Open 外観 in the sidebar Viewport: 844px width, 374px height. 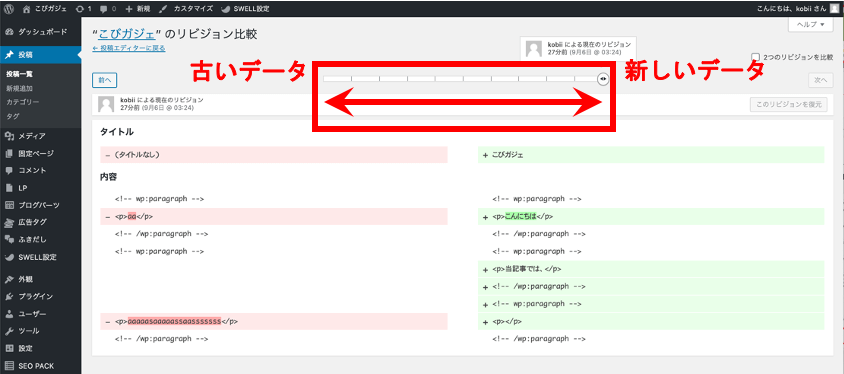tap(41, 279)
